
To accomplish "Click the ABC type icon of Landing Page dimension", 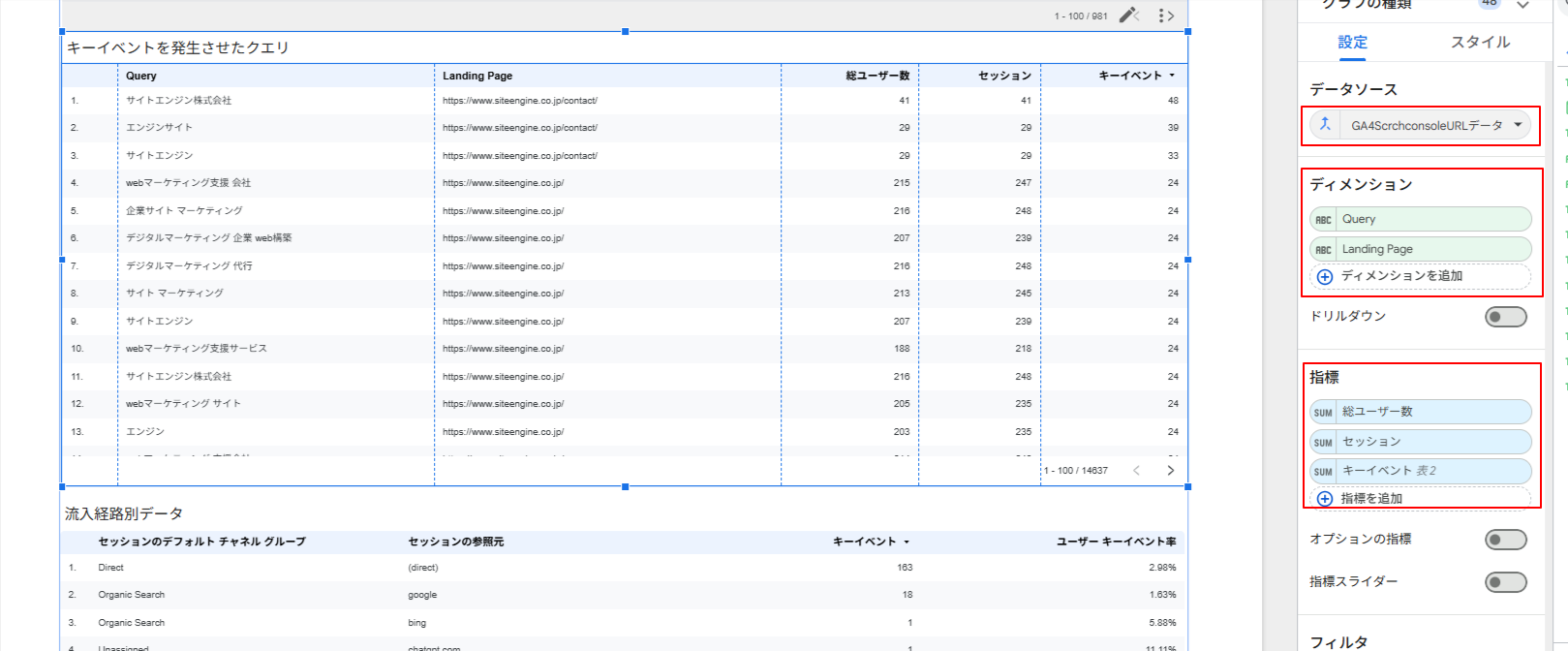I will coord(1323,250).
